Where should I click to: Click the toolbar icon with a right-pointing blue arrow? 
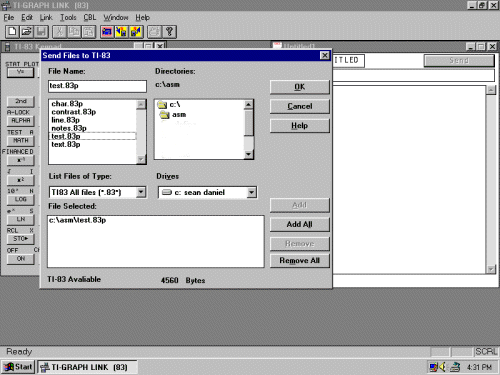pyautogui.click(x=136, y=32)
